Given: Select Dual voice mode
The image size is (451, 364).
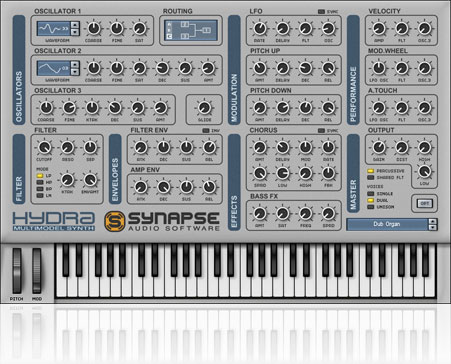Looking at the screenshot, I should tap(370, 200).
